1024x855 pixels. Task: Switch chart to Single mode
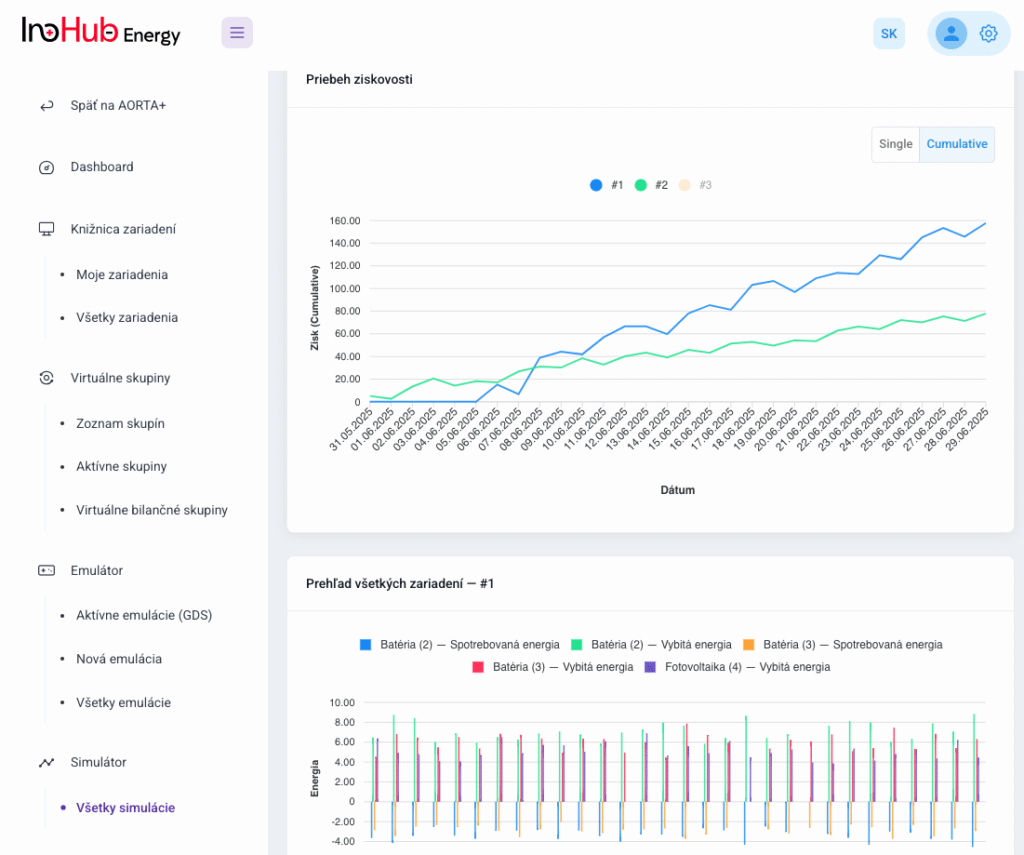[x=895, y=144]
